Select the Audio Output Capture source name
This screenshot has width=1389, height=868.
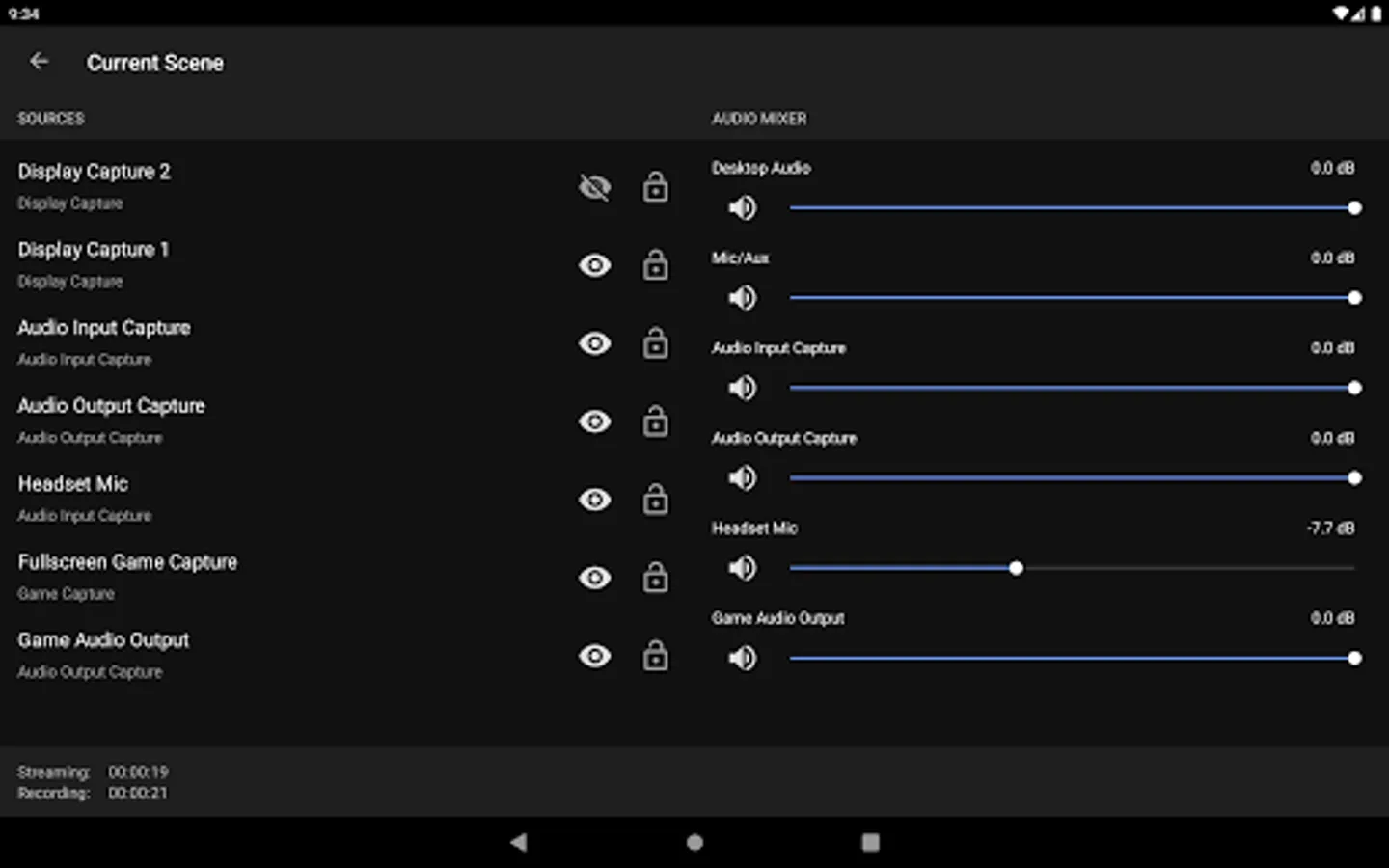point(111,406)
